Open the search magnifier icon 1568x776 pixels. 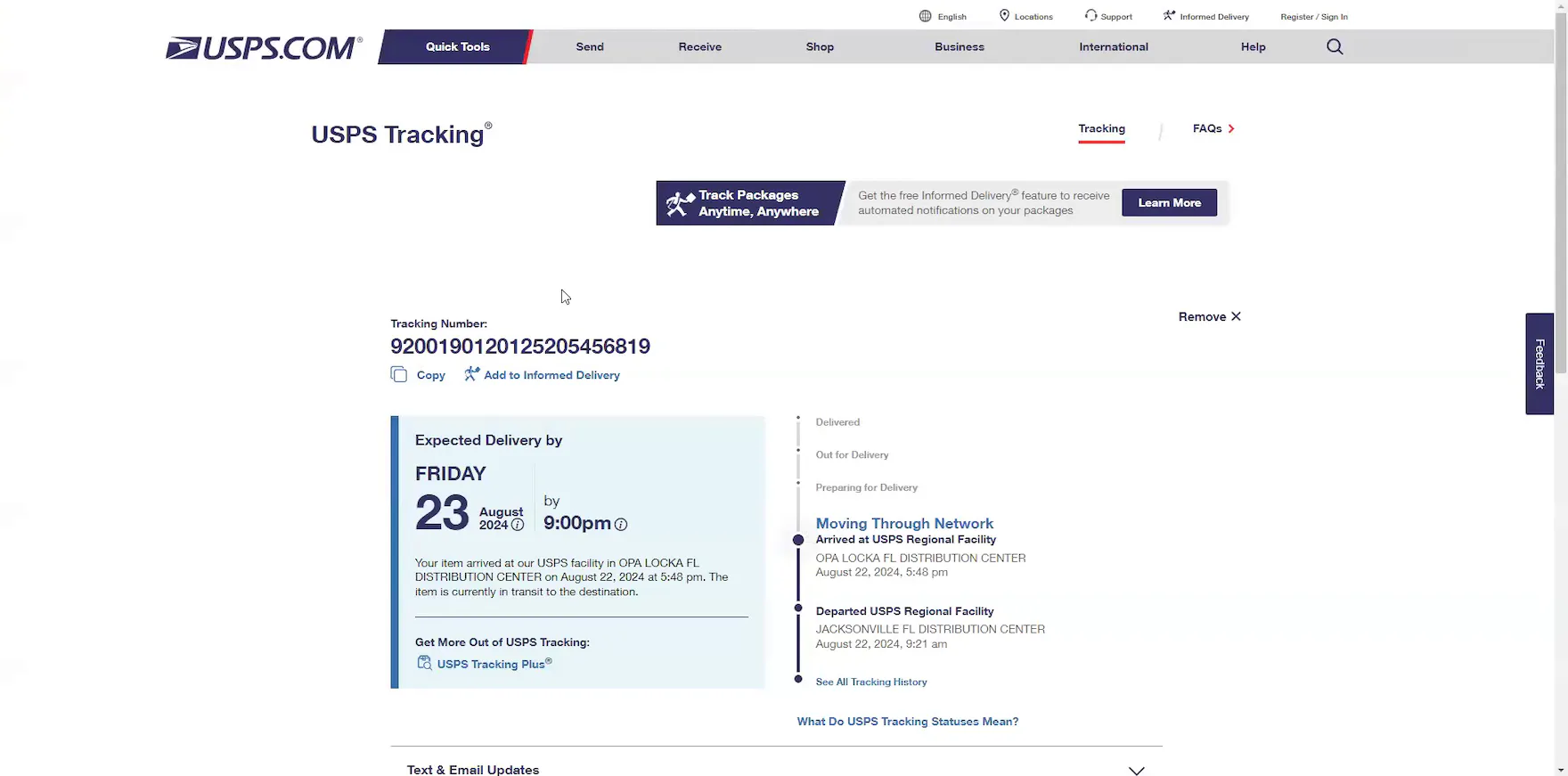point(1334,46)
